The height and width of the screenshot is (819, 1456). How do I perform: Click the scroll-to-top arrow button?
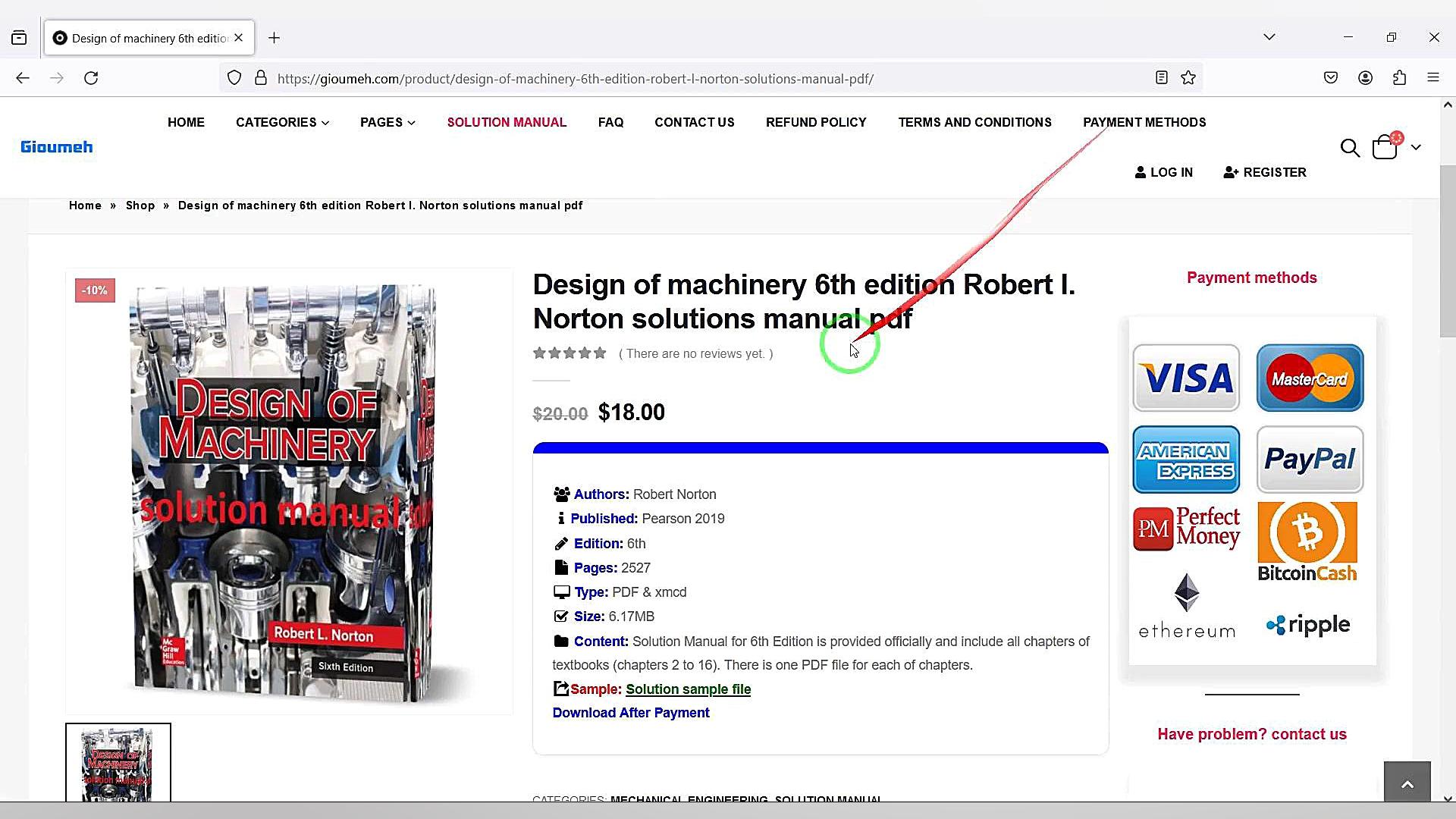coord(1407,783)
